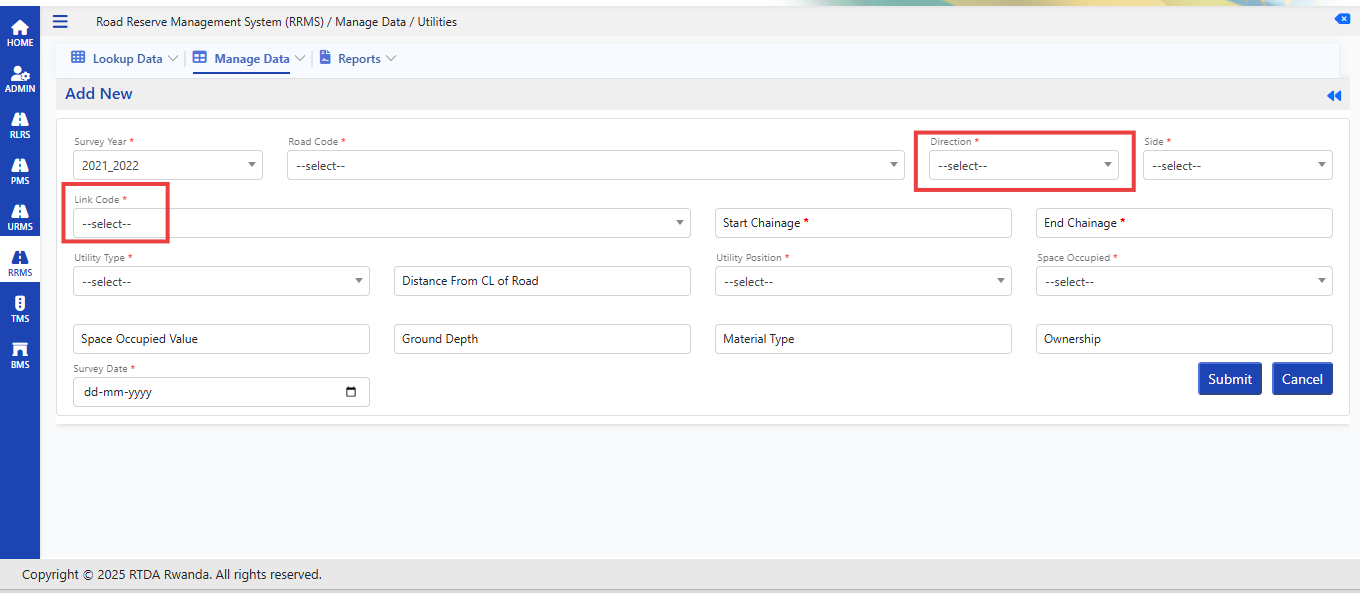Click the Cancel button

coord(1302,379)
